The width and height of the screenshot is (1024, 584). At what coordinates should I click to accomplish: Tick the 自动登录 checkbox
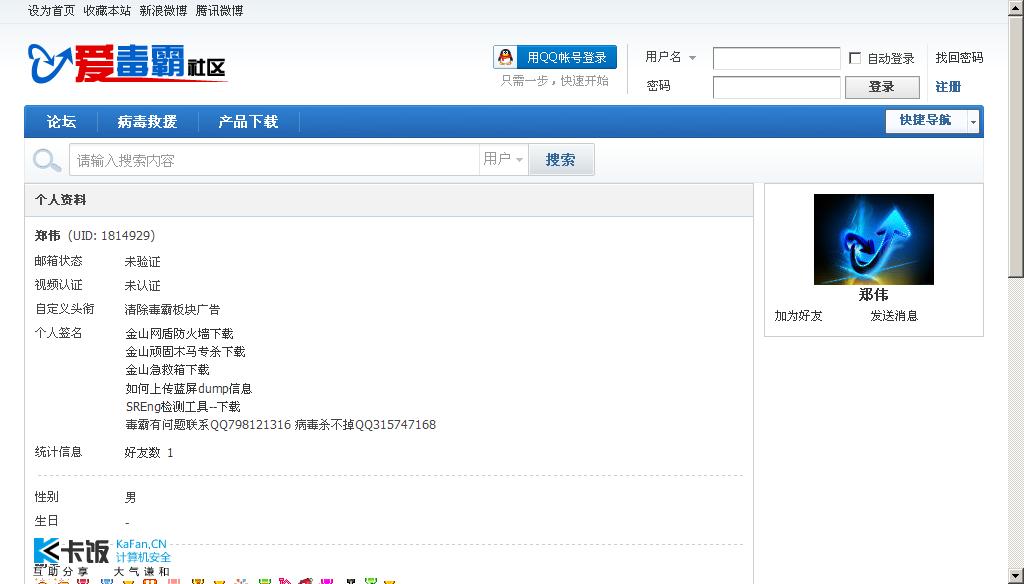click(854, 58)
